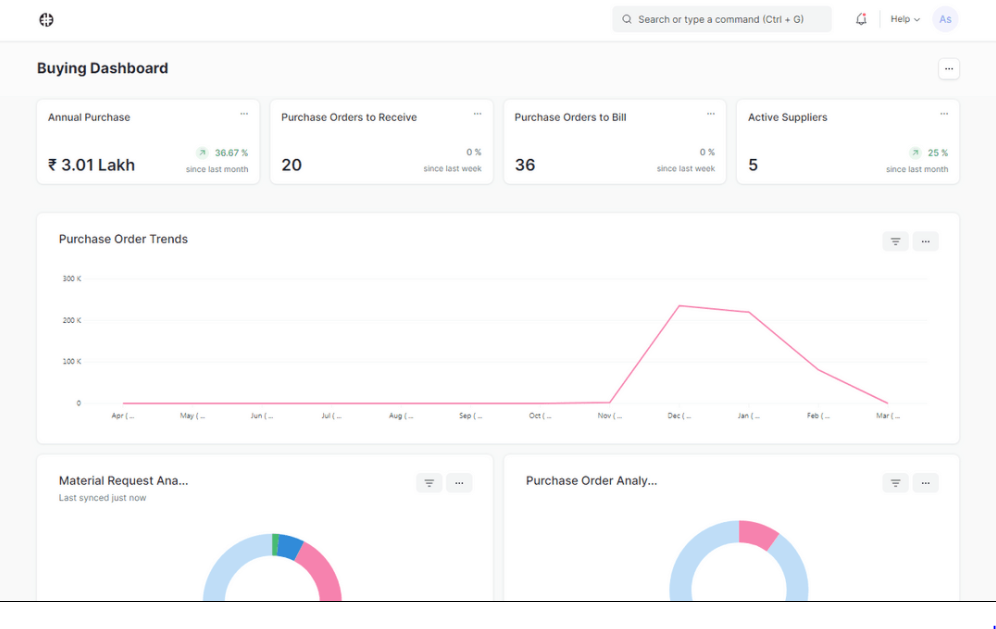This screenshot has height=629, width=996.
Task: Click the Dec data point on trend line
Action: point(679,306)
